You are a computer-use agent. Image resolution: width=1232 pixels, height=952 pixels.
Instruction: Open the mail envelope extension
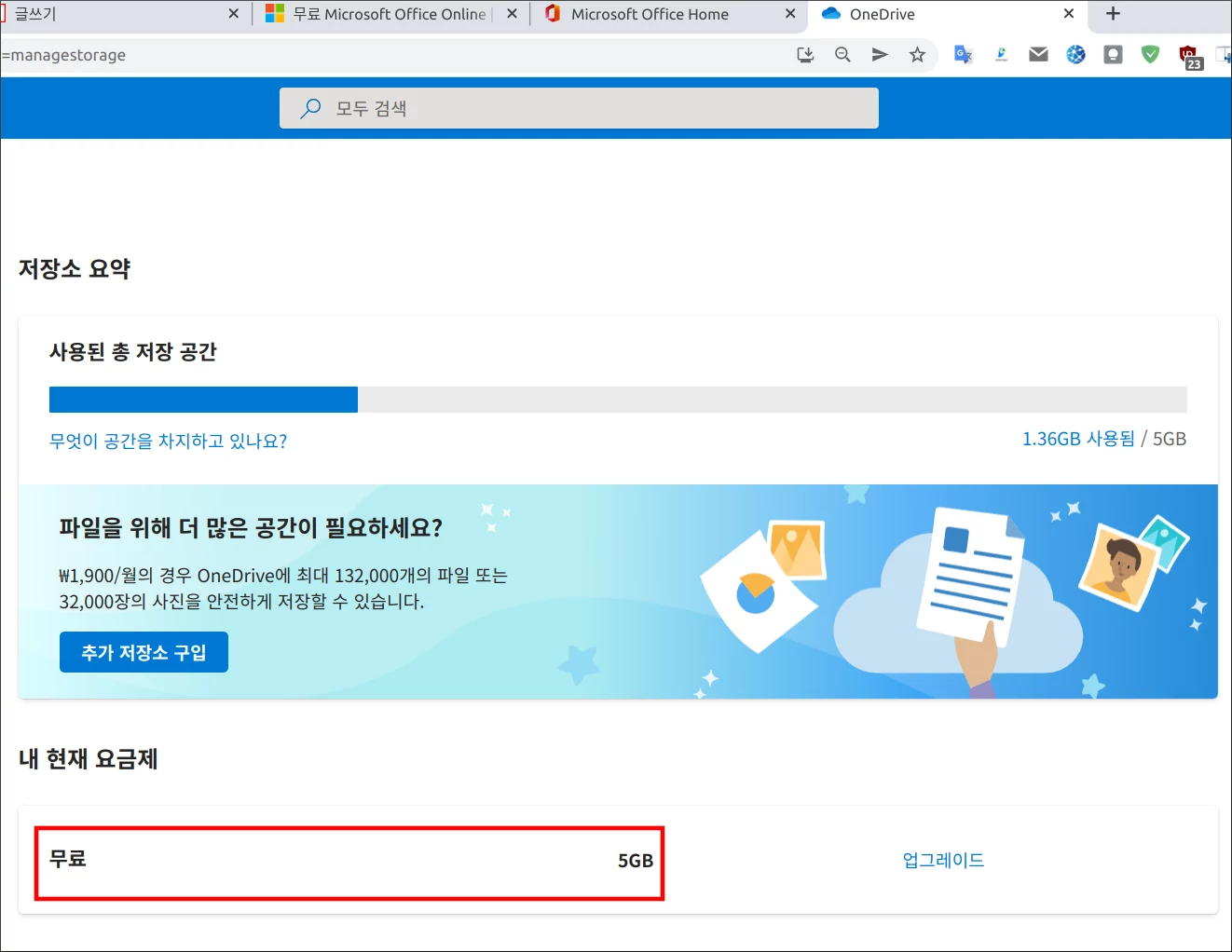pyautogui.click(x=1038, y=55)
